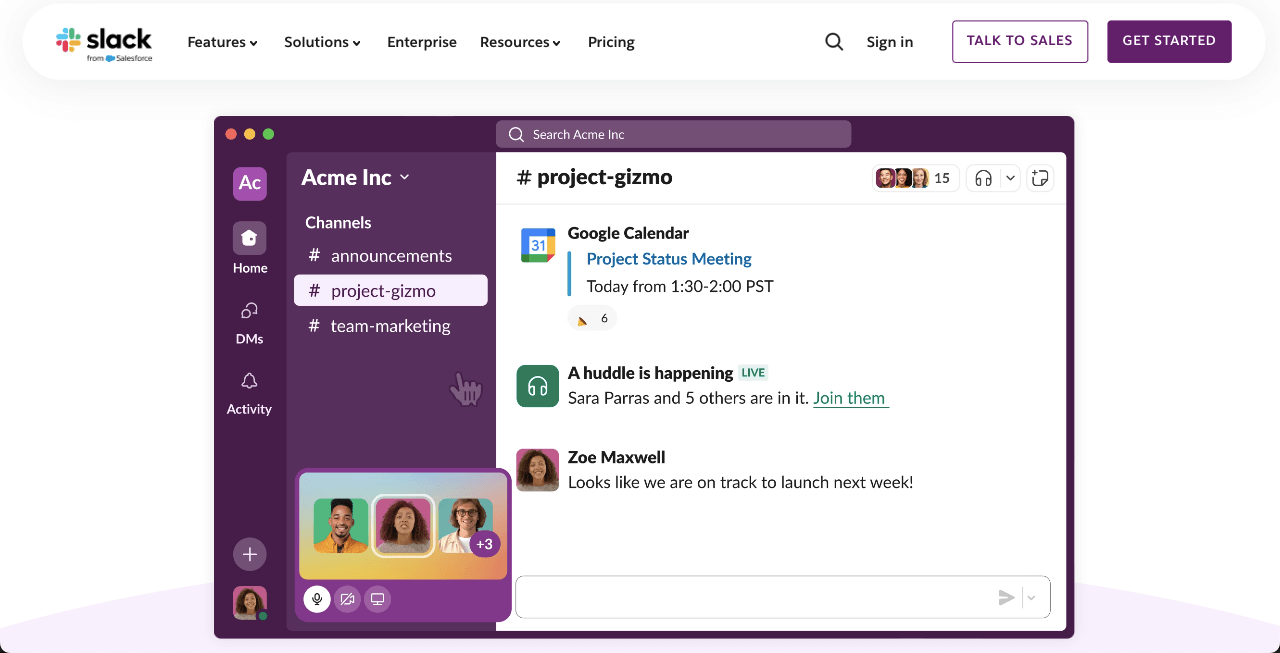Open the huddle options chevron in the channel header
Screen dimensions: 1280x653
(1010, 178)
